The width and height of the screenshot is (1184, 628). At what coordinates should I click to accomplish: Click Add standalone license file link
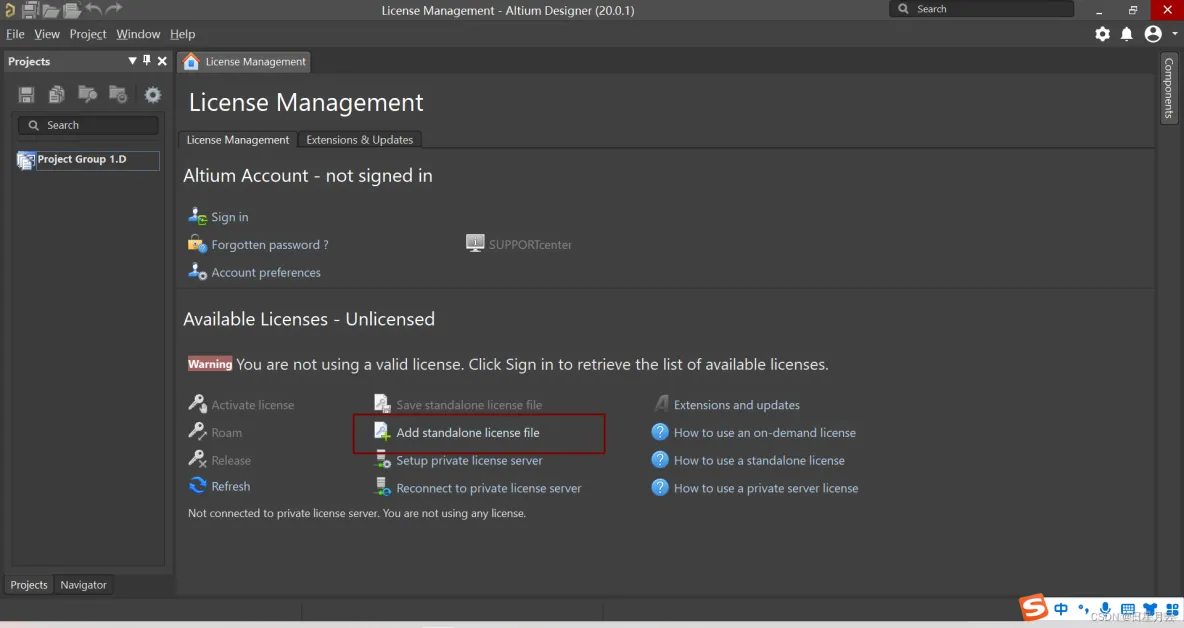[x=467, y=433]
